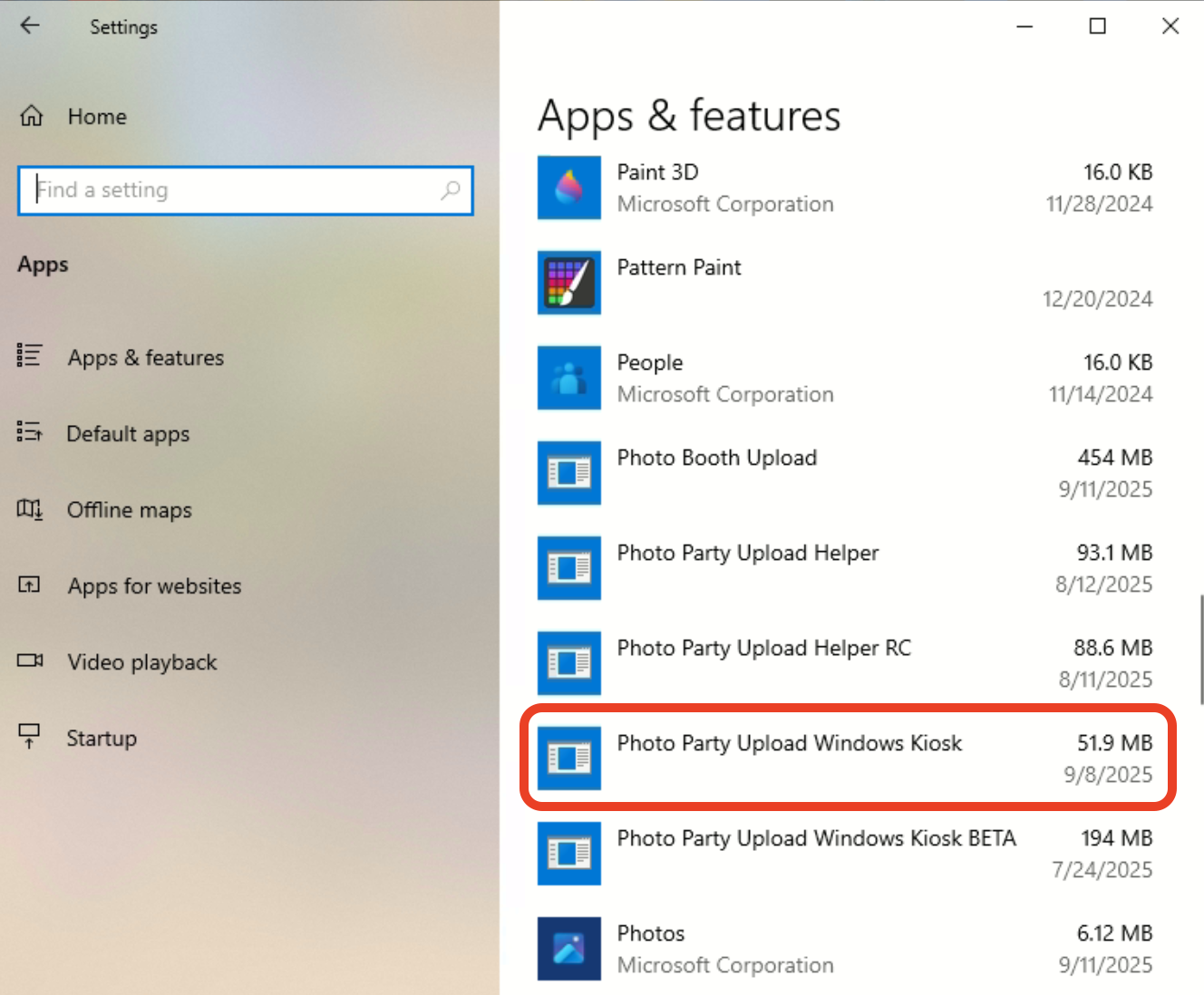Go to Default apps
Image resolution: width=1204 pixels, height=995 pixels.
[128, 434]
